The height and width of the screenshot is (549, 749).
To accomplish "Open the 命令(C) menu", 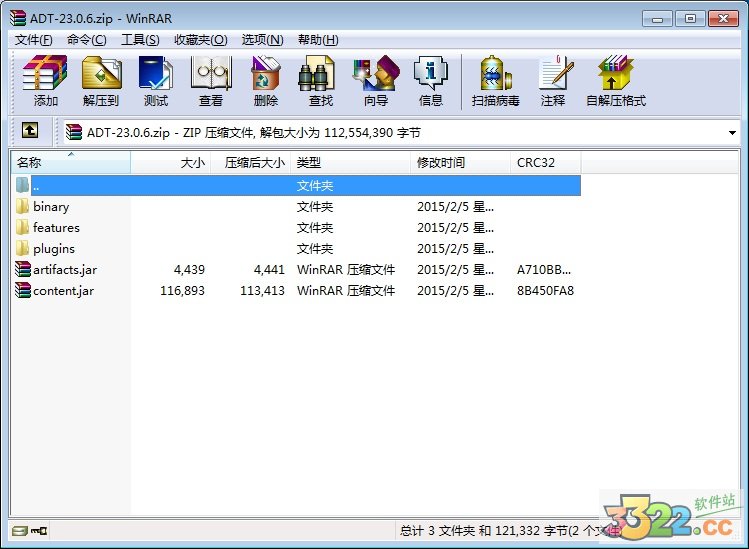I will click(86, 40).
